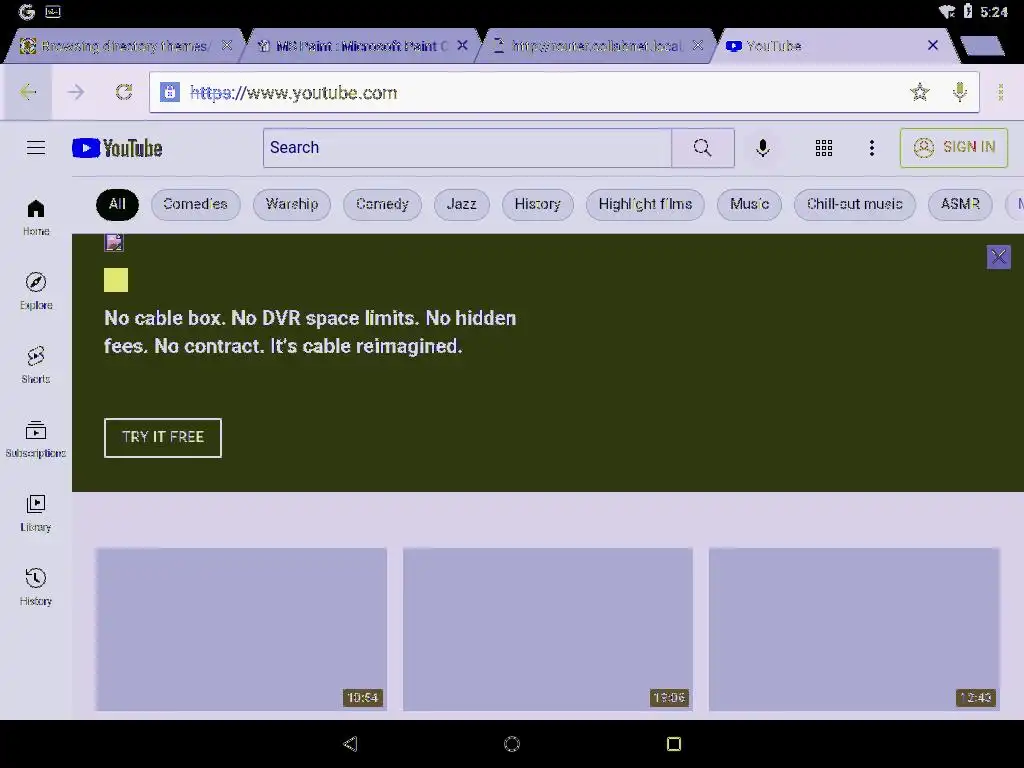Click the small image icon atop banner
Screen dimensions: 1024x768
[x=114, y=243]
